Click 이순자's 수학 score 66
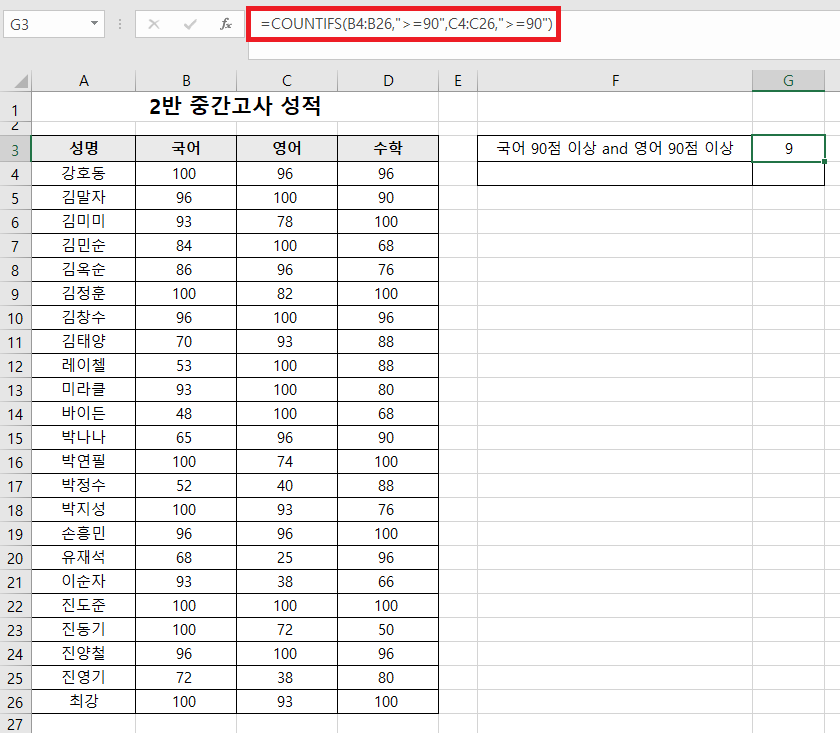The image size is (840, 733). pyautogui.click(x=388, y=581)
